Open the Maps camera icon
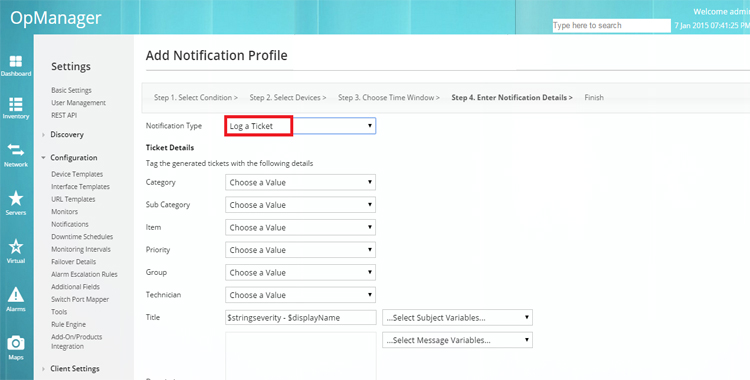 16,343
